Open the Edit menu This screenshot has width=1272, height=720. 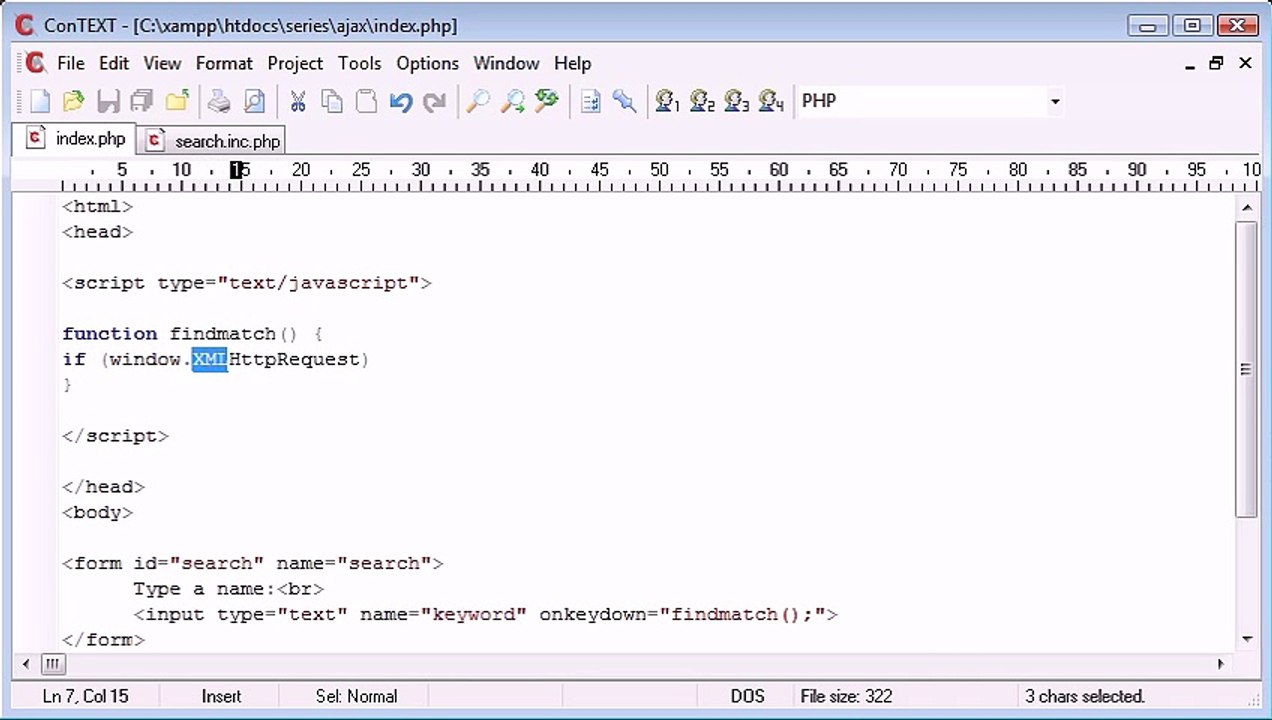(114, 63)
